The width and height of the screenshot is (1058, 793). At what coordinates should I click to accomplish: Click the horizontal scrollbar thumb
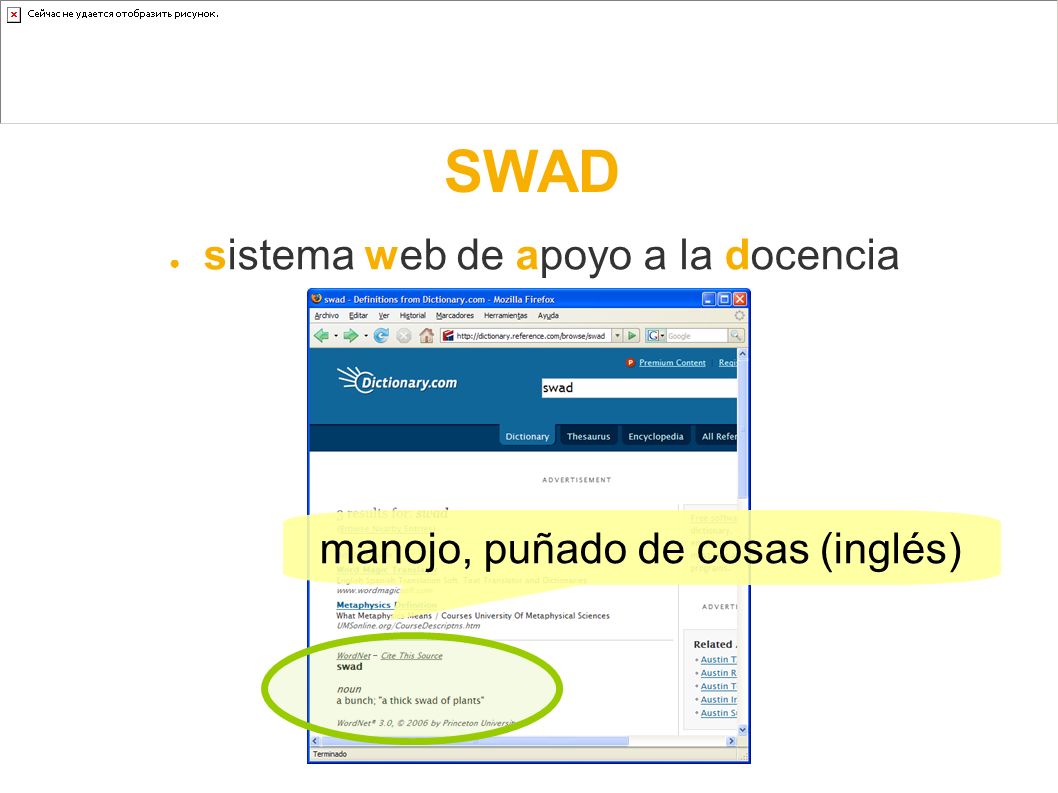(x=474, y=740)
